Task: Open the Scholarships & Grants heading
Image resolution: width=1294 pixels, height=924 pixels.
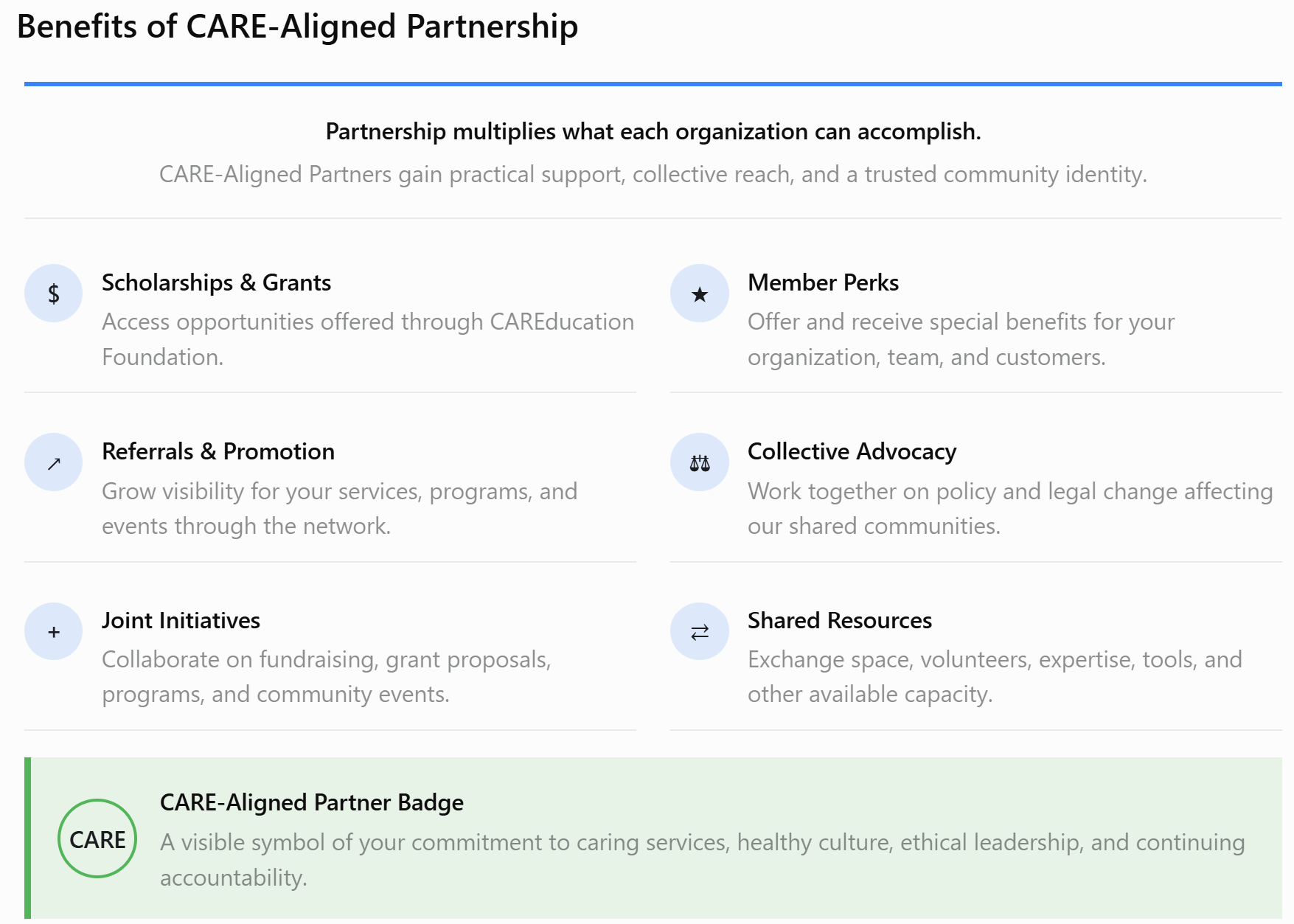Action: point(216,282)
